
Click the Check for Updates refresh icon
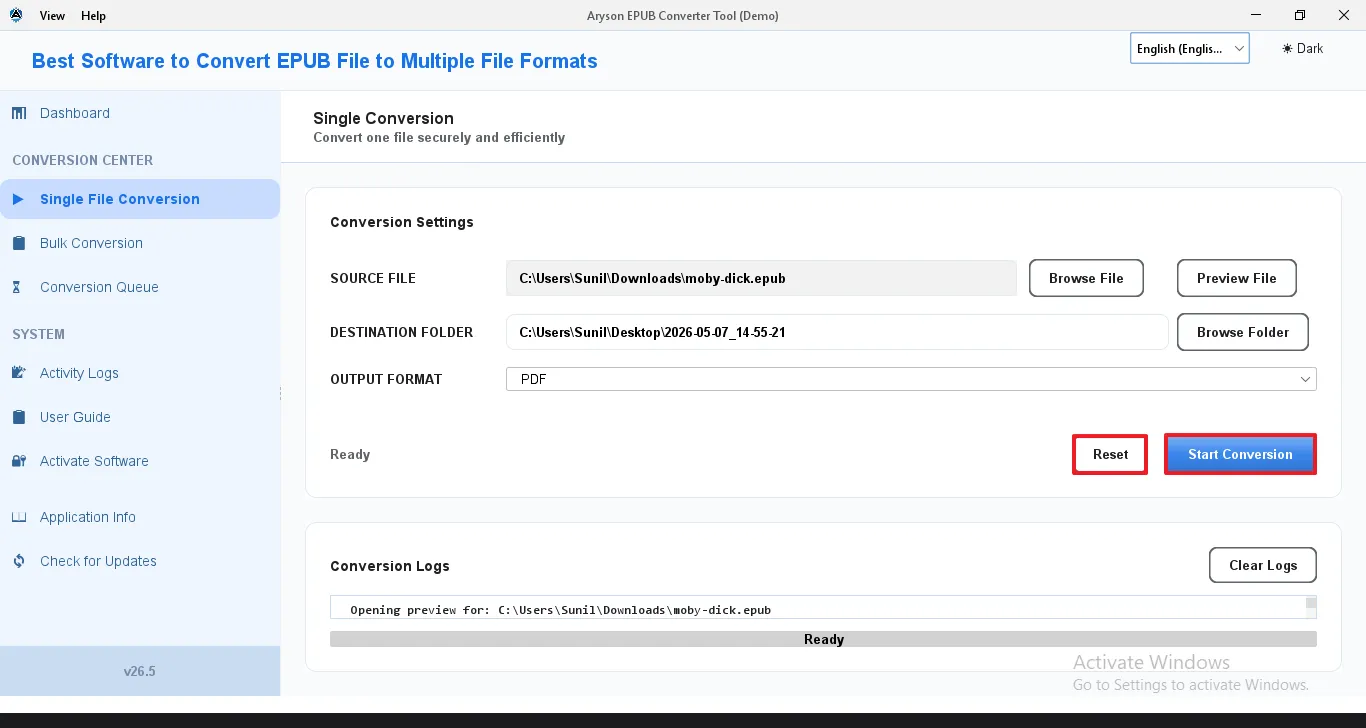tap(19, 561)
